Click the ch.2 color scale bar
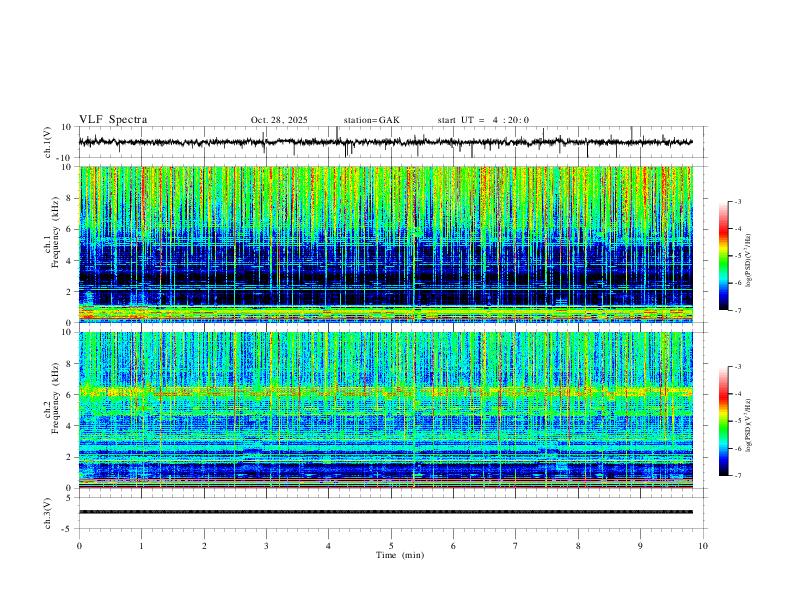 tap(724, 421)
